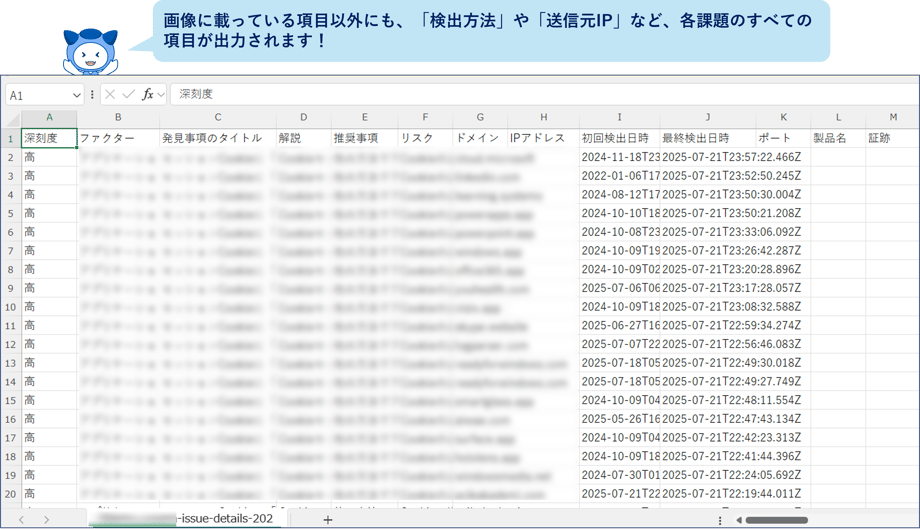
Task: Select column B header
Action: [118, 117]
